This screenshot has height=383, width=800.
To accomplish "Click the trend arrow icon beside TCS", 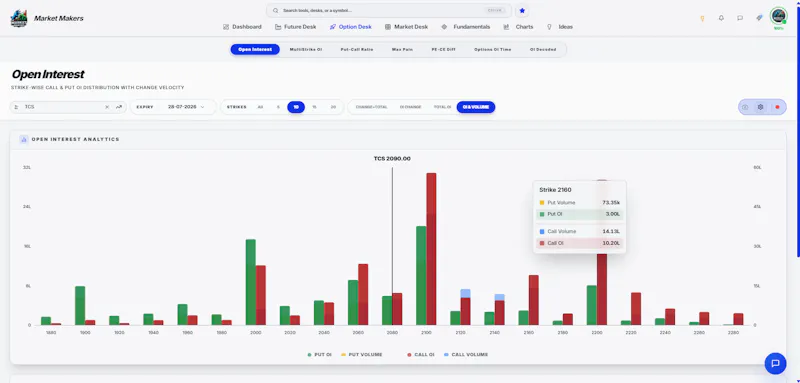I will coord(119,107).
